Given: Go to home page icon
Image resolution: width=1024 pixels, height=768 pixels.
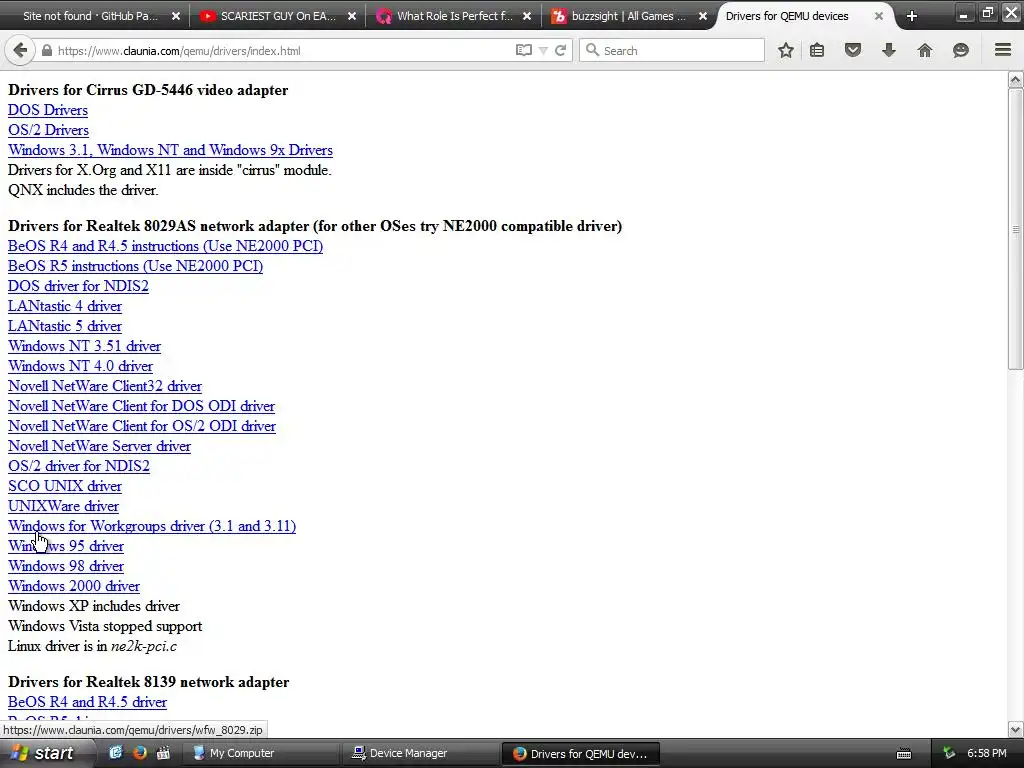Looking at the screenshot, I should [925, 50].
